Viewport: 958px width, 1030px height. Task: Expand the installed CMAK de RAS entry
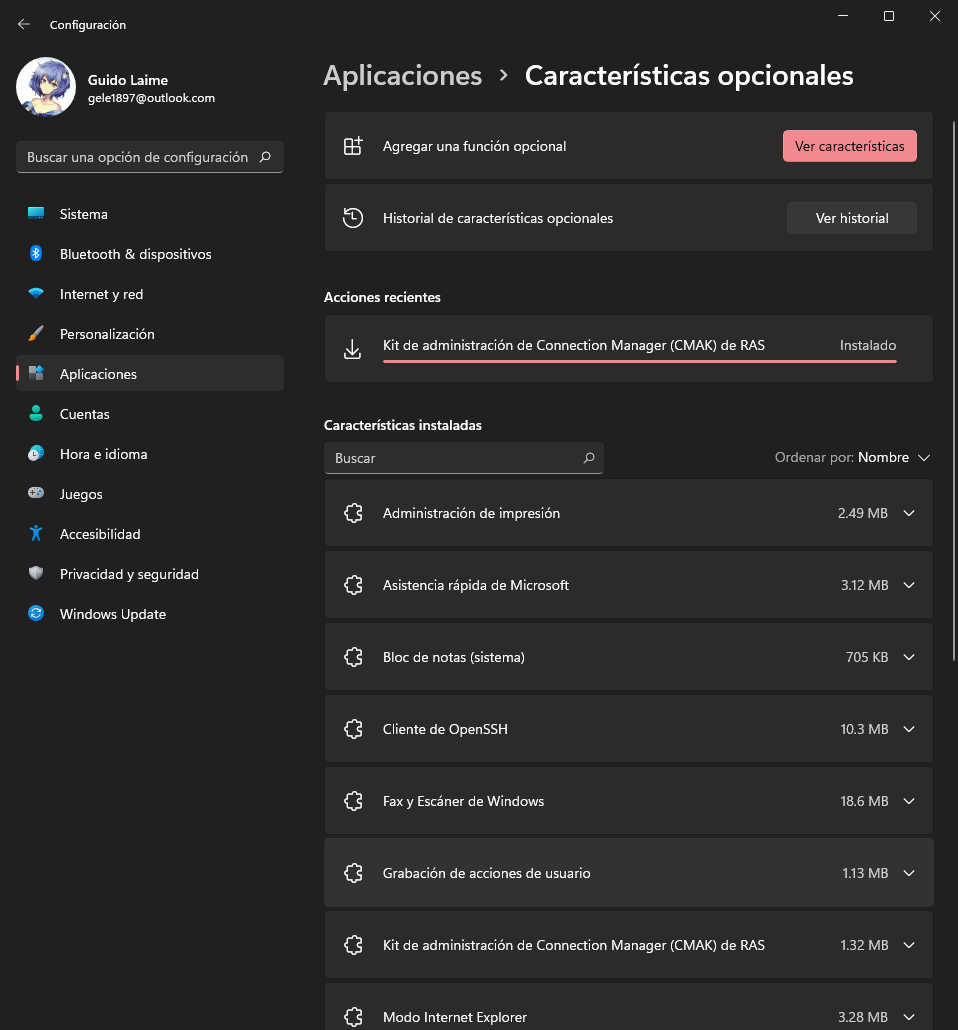coord(909,945)
